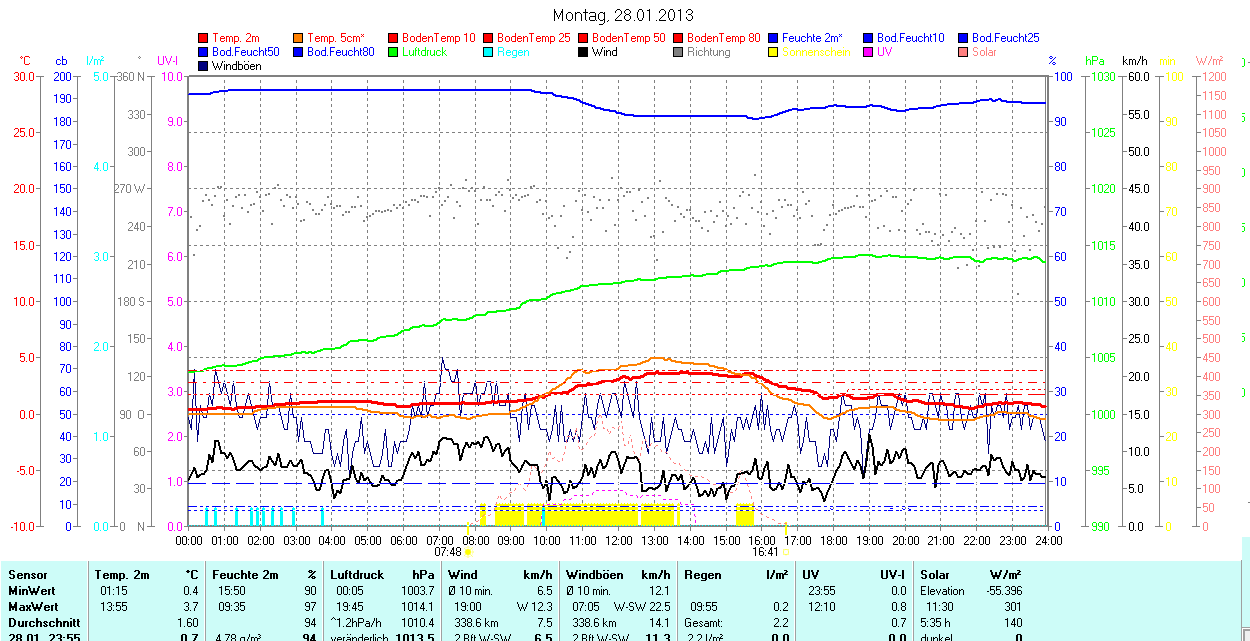Click the green Luftdruck legend square
Screen dimensions: 1250x641
click(x=393, y=52)
